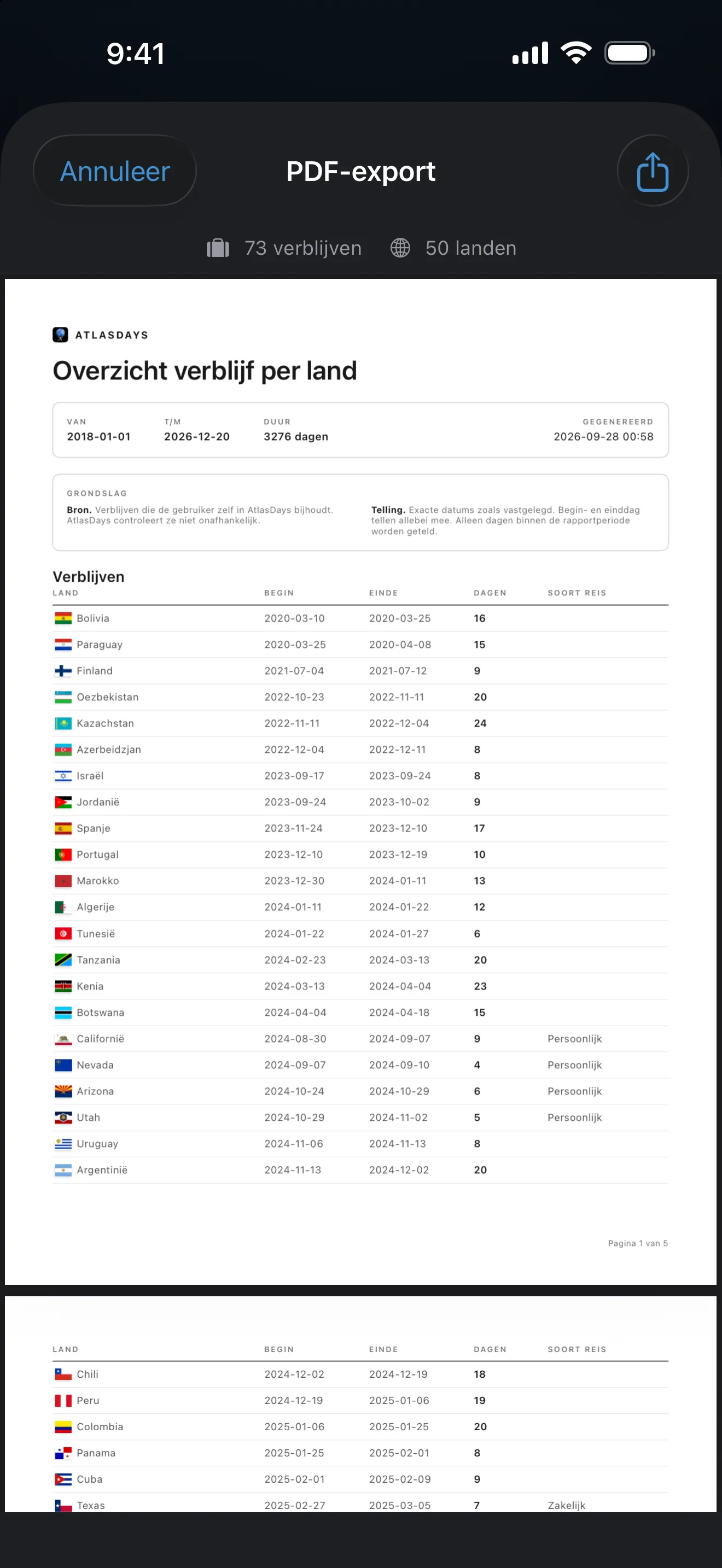
Task: Tap the globe icon beside 50 landen
Action: [x=400, y=248]
